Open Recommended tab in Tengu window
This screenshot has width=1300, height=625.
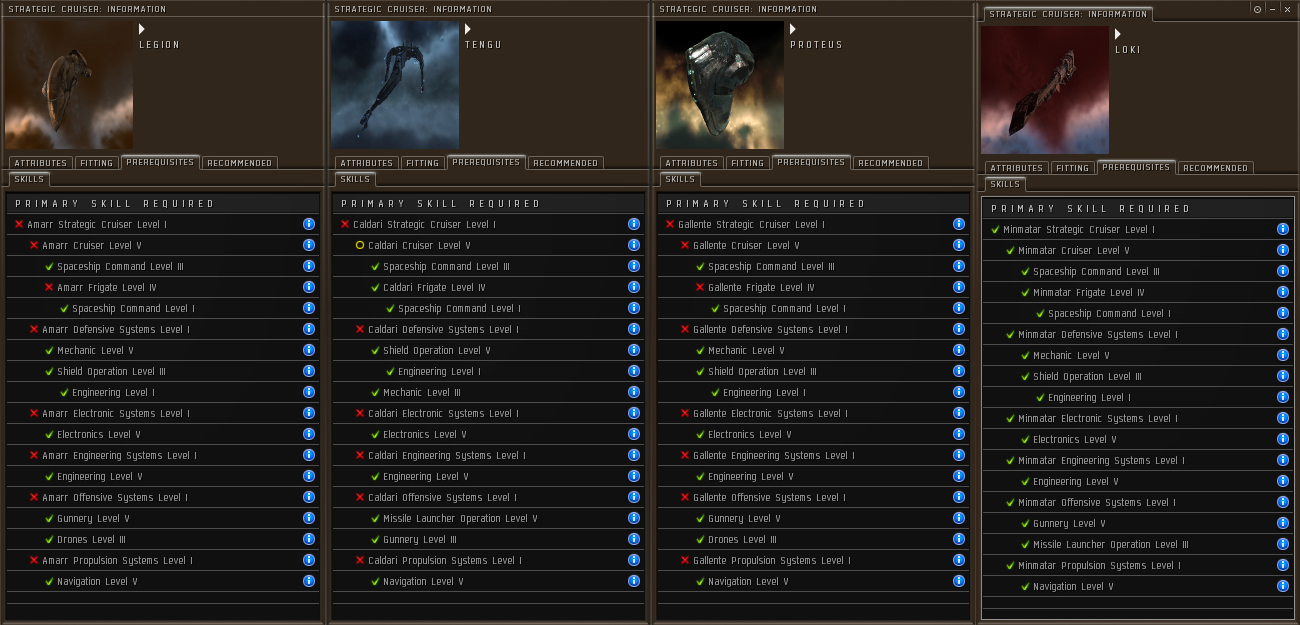click(x=565, y=163)
